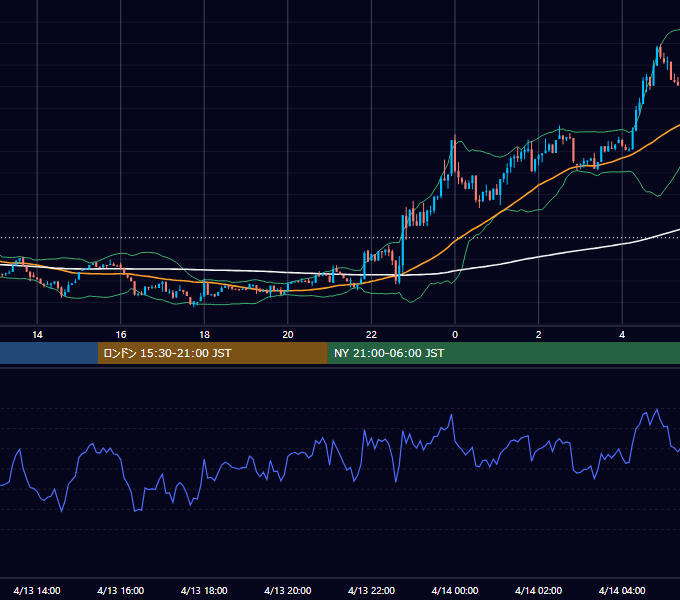
Task: Click the hour label 18 on chart axis
Action: point(204,335)
